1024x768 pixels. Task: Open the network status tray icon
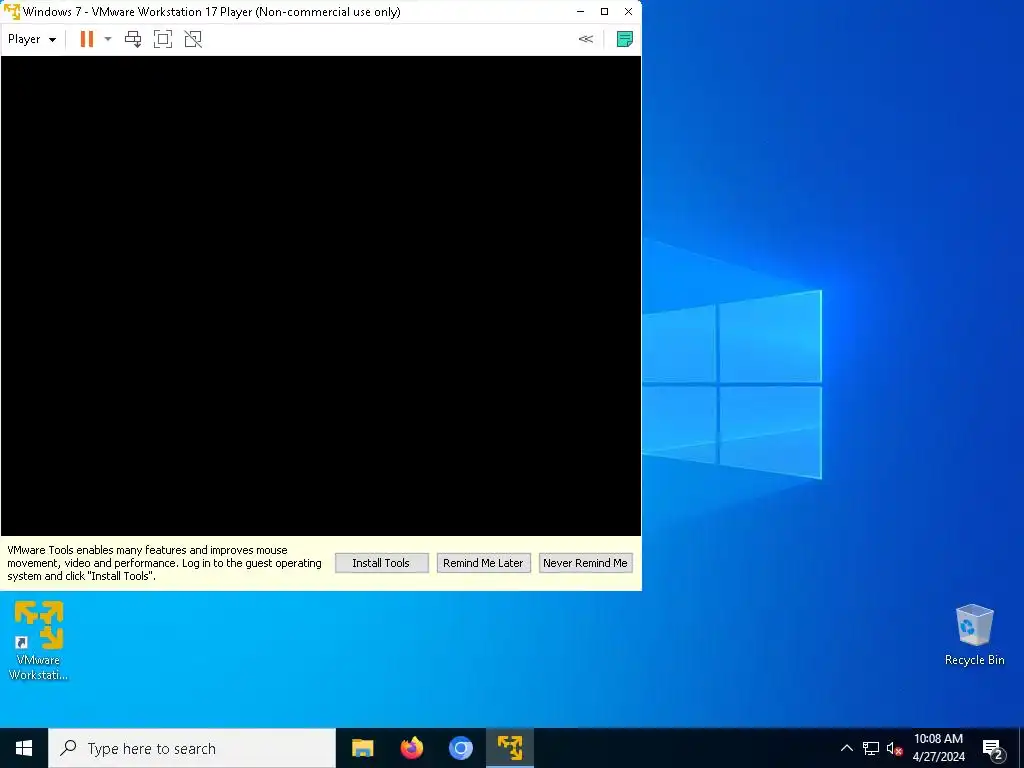[x=871, y=748]
